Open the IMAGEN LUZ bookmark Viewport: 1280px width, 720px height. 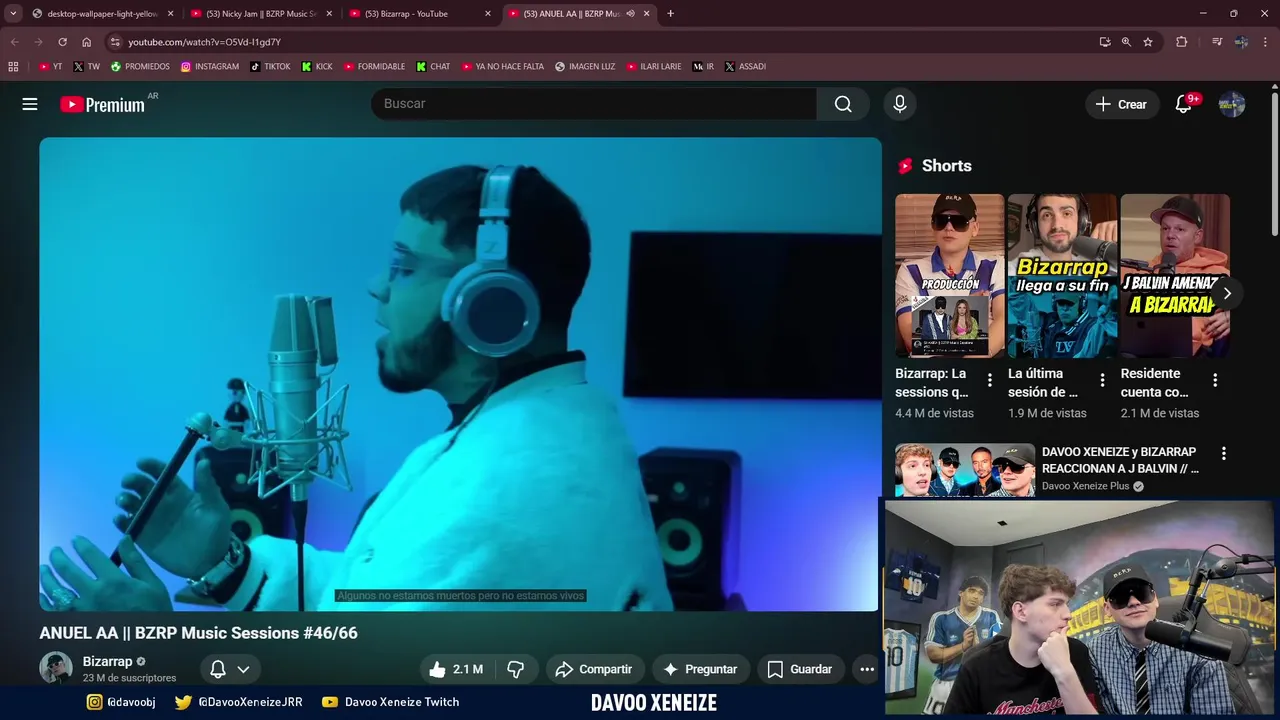(x=585, y=67)
